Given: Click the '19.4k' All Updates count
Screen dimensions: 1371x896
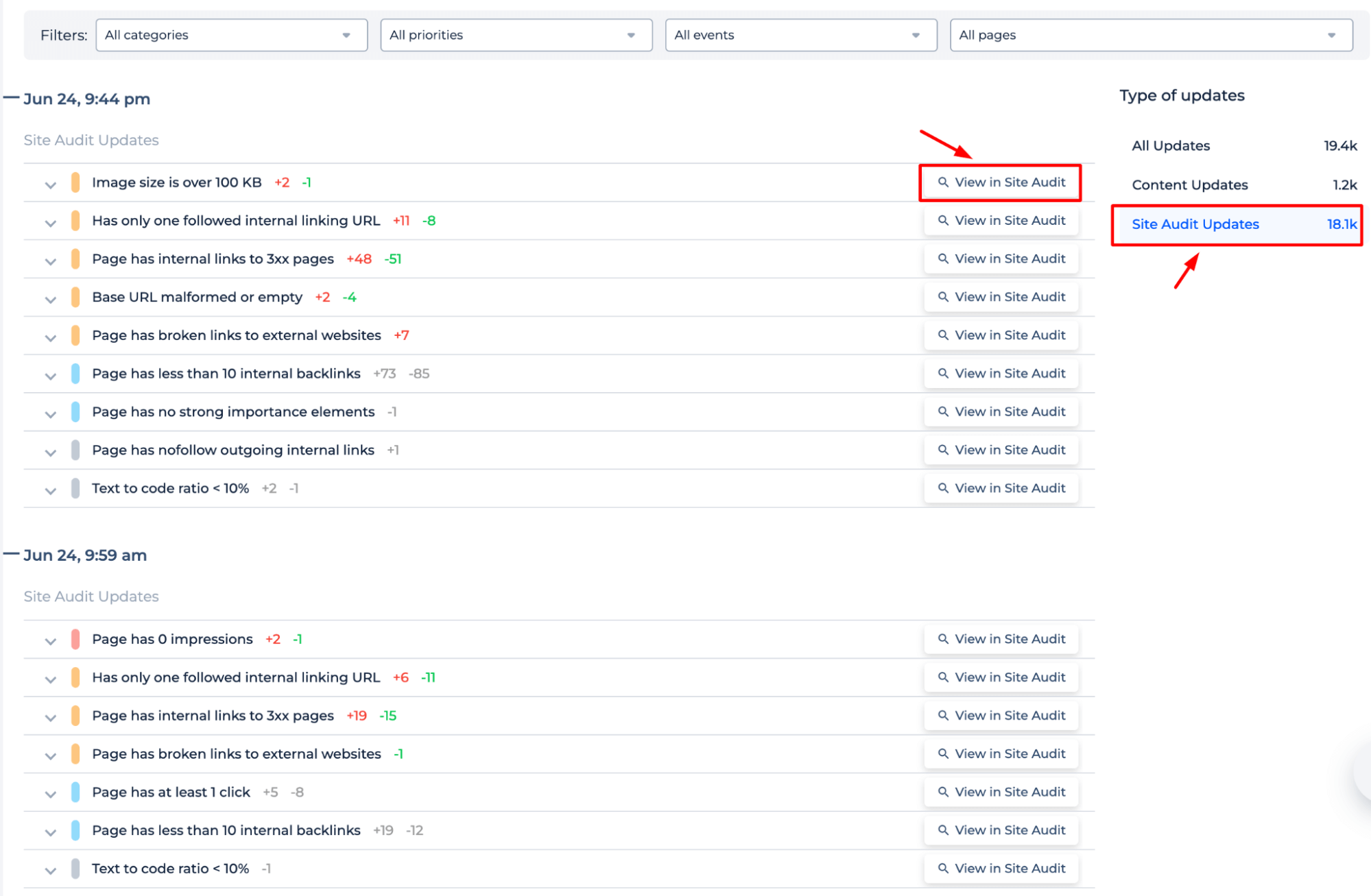Looking at the screenshot, I should pyautogui.click(x=1340, y=145).
